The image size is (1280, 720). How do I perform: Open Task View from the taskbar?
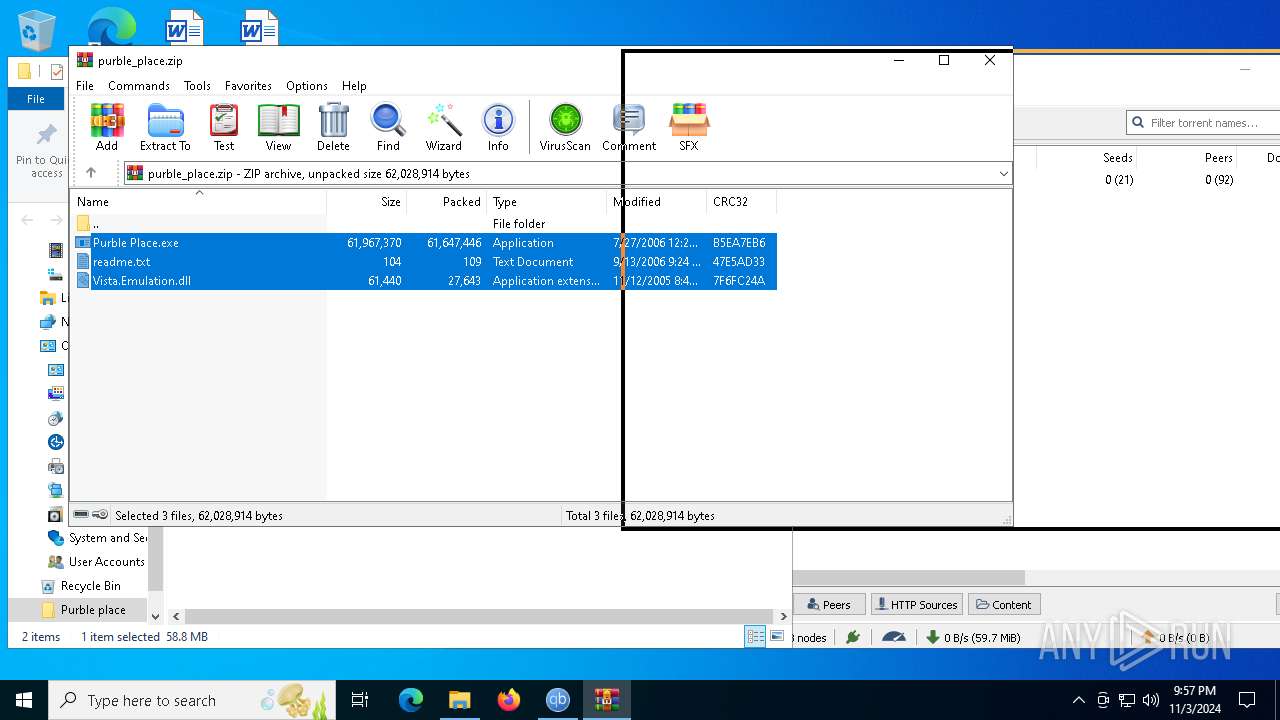[360, 700]
